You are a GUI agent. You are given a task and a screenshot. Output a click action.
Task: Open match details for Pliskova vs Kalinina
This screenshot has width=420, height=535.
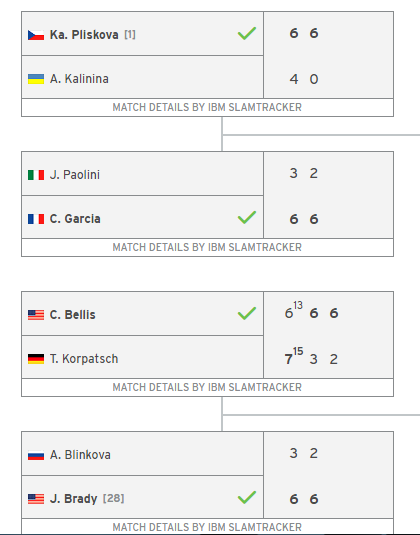pyautogui.click(x=207, y=107)
